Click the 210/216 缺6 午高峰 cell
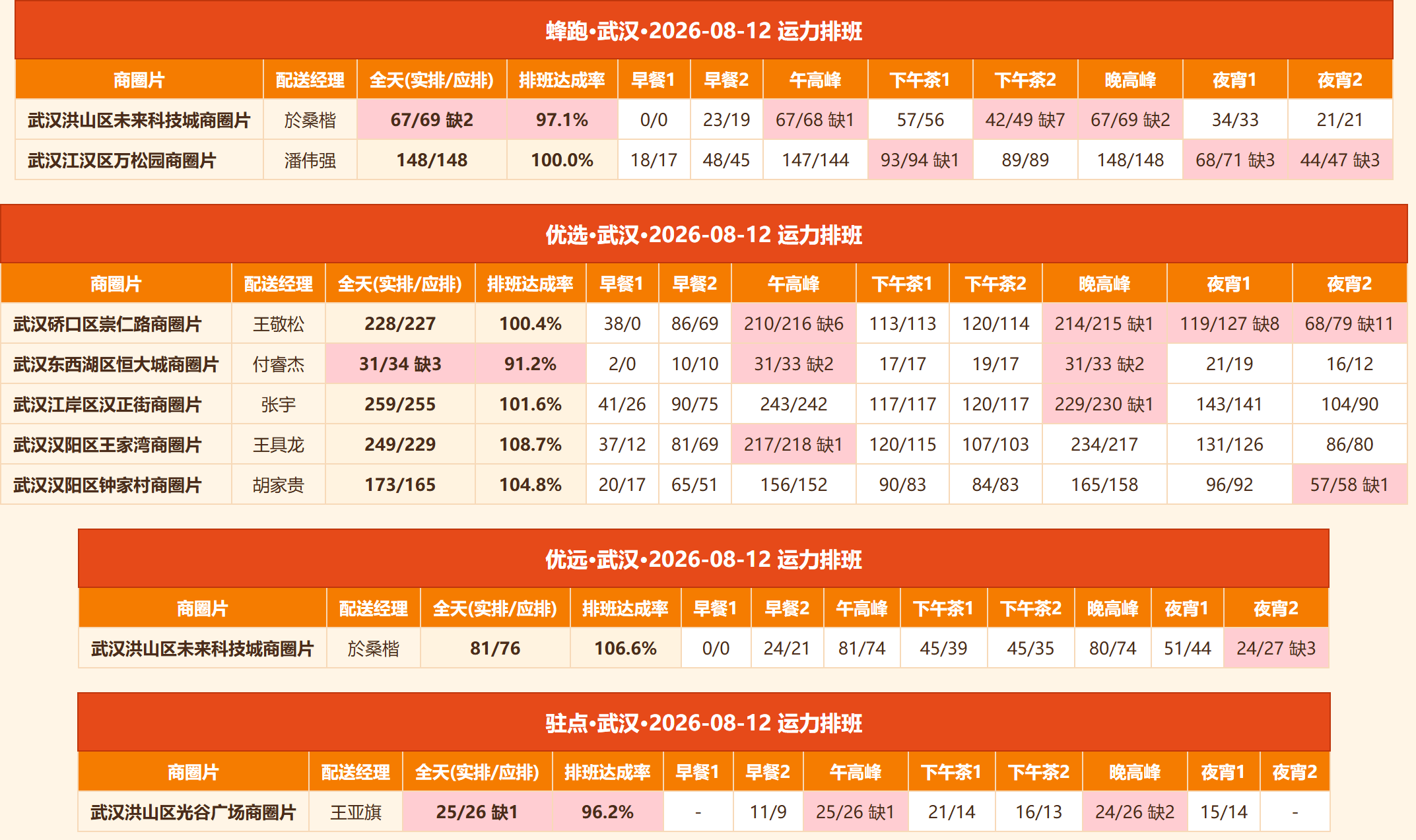The width and height of the screenshot is (1416, 840). (793, 324)
